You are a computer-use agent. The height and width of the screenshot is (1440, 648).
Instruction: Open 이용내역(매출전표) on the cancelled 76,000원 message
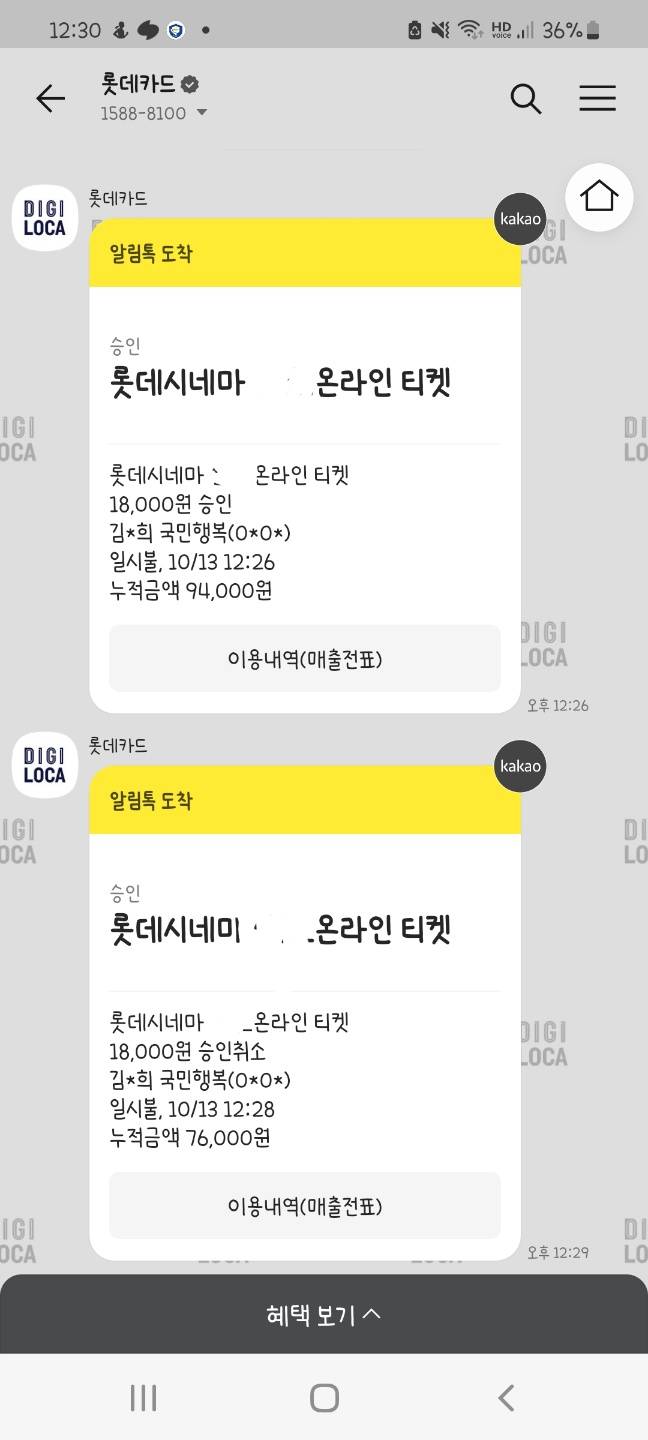click(x=304, y=1205)
